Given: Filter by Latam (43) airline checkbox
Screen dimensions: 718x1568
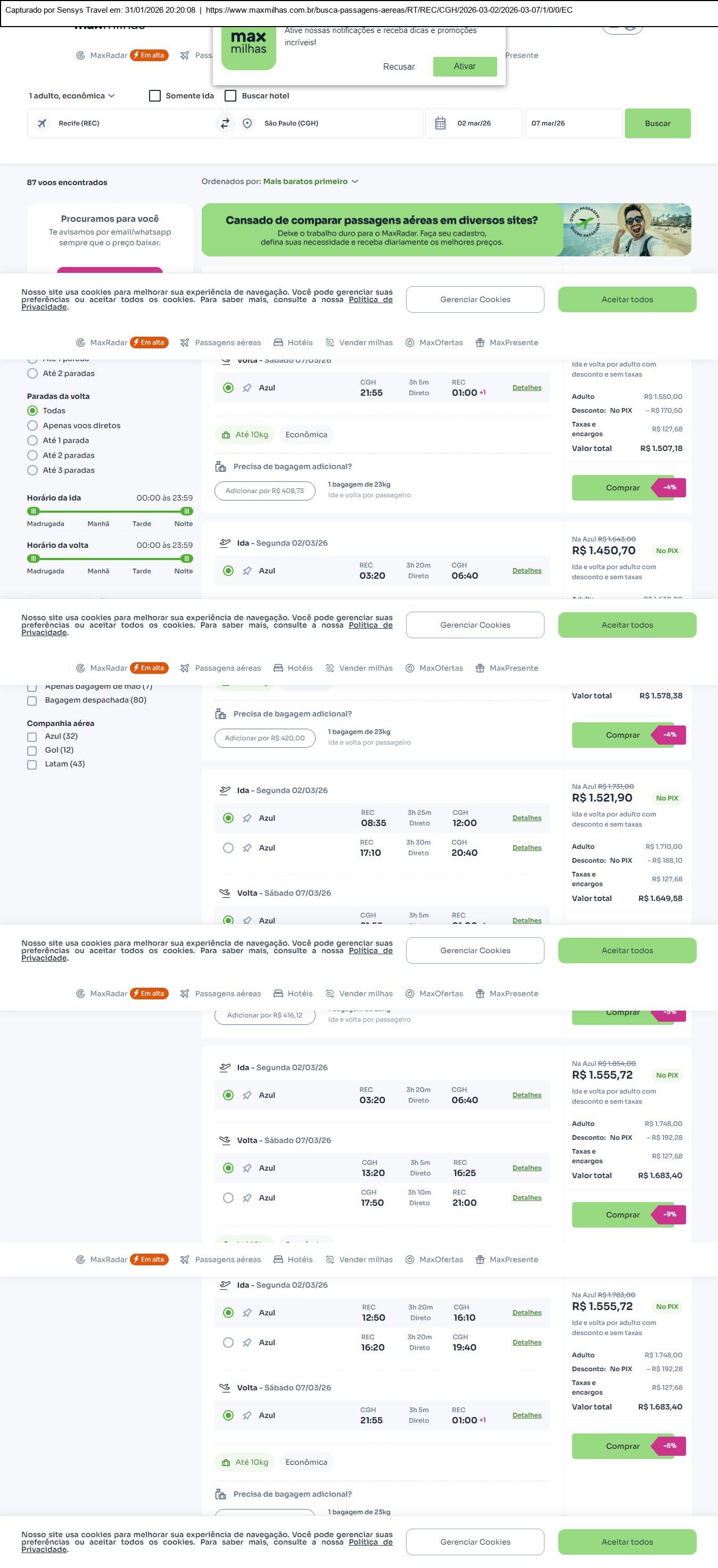Looking at the screenshot, I should tap(32, 764).
